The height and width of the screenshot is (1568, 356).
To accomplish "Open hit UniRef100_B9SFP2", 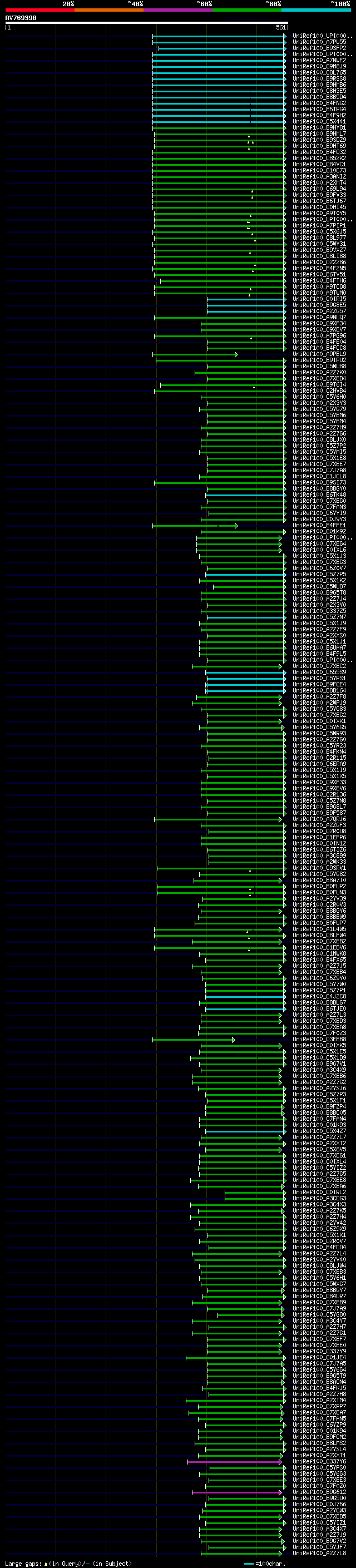I will click(x=319, y=48).
